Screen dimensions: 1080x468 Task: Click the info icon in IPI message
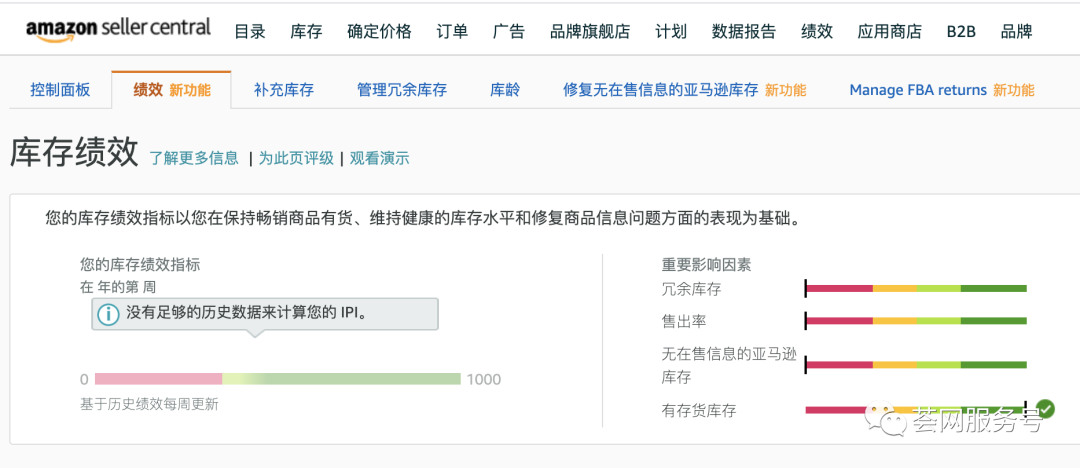108,314
